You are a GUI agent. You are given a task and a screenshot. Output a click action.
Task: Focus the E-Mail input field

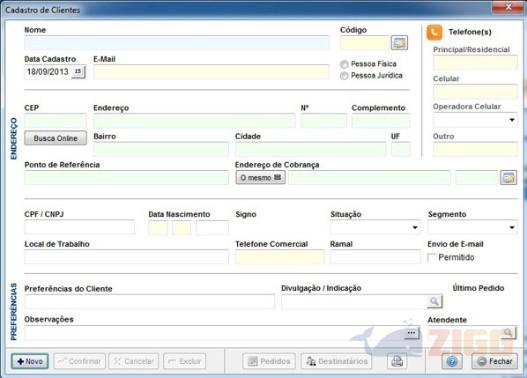(x=211, y=72)
